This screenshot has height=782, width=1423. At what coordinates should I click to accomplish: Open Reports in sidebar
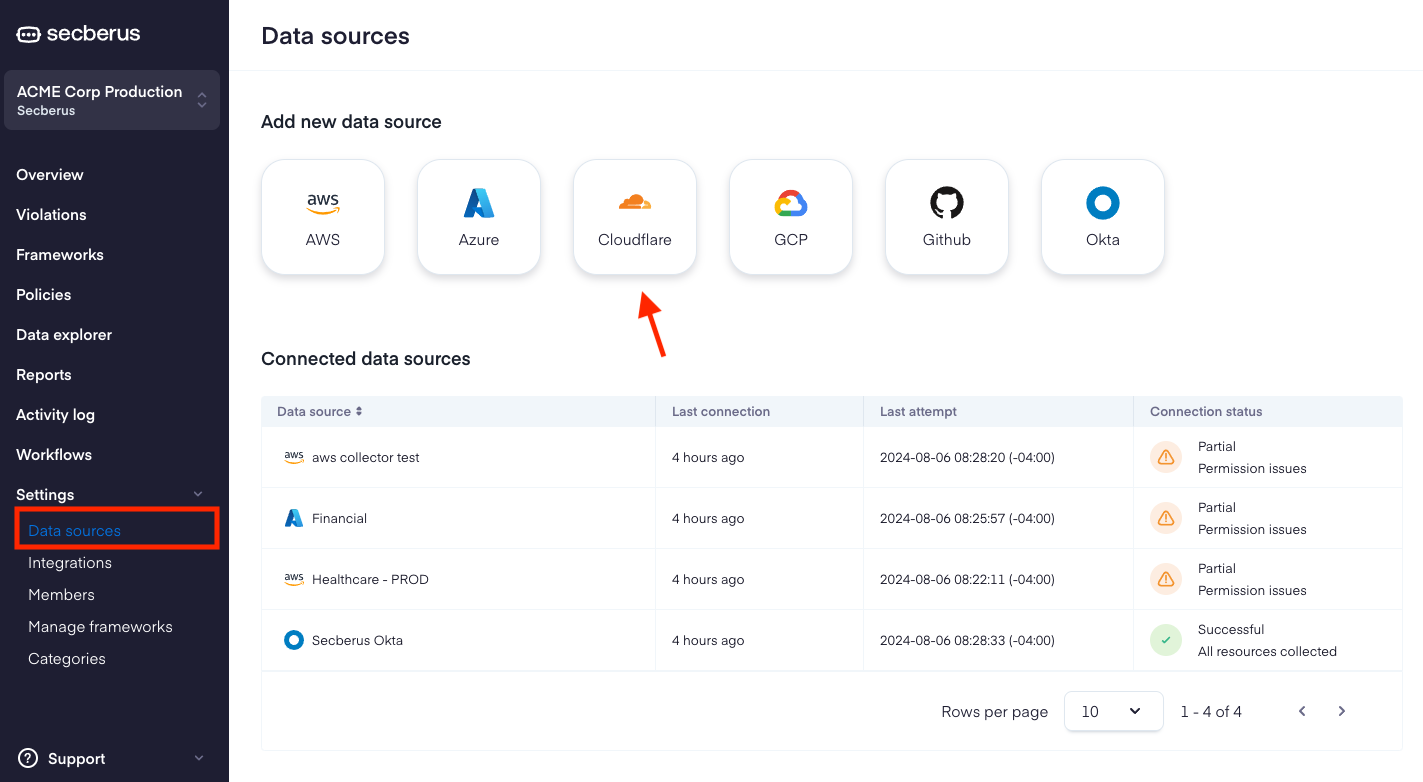44,374
